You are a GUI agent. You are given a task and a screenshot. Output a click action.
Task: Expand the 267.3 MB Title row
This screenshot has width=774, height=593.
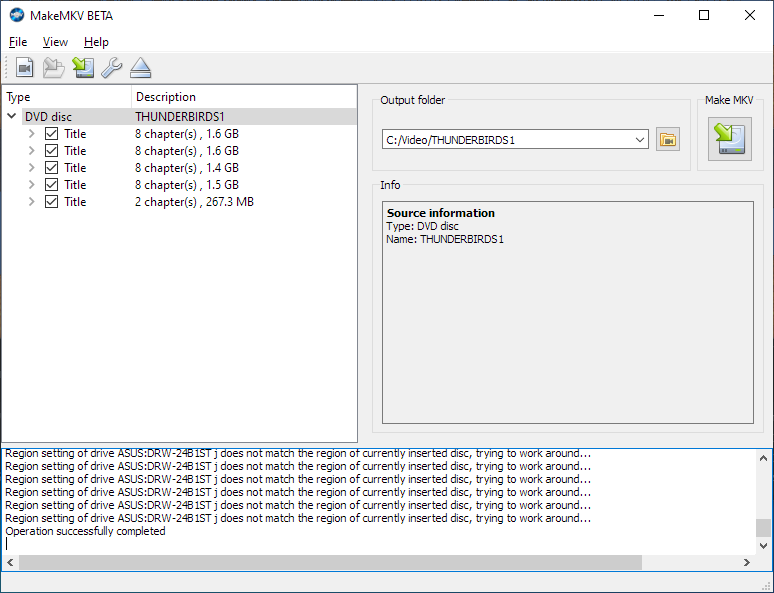pos(32,201)
